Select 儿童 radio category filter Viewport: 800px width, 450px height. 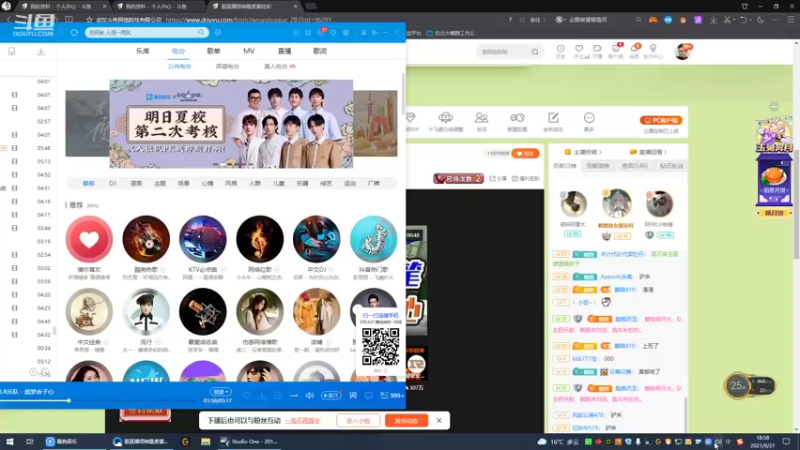(279, 183)
